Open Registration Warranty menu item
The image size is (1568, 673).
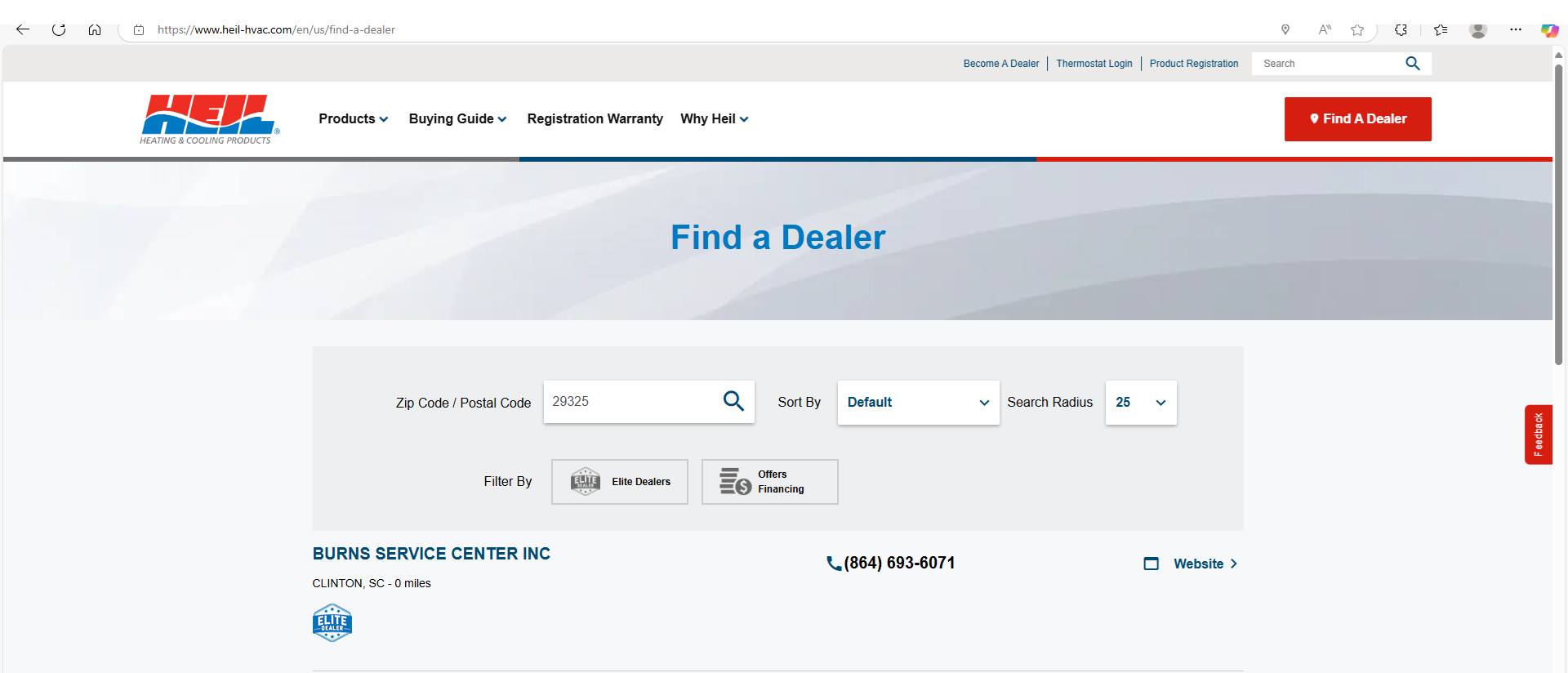[x=595, y=119]
